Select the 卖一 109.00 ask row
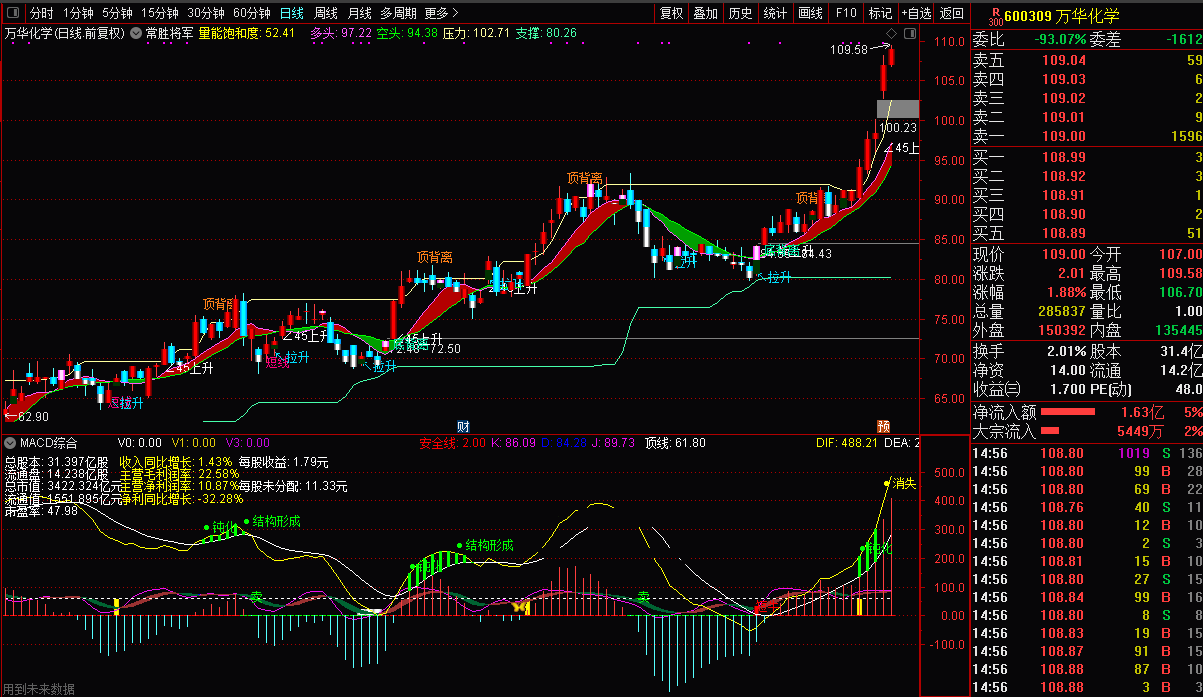Viewport: 1203px width, 697px height. pyautogui.click(x=1087, y=136)
